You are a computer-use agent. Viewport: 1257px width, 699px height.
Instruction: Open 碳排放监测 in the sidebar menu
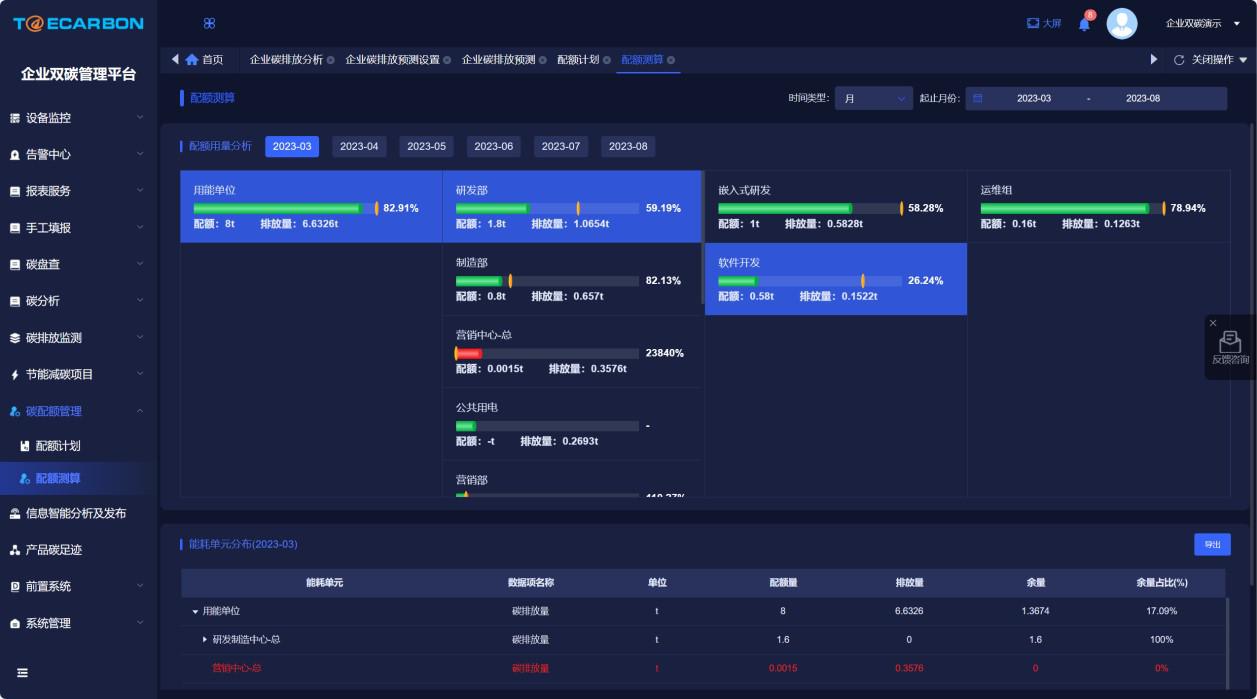(78, 338)
